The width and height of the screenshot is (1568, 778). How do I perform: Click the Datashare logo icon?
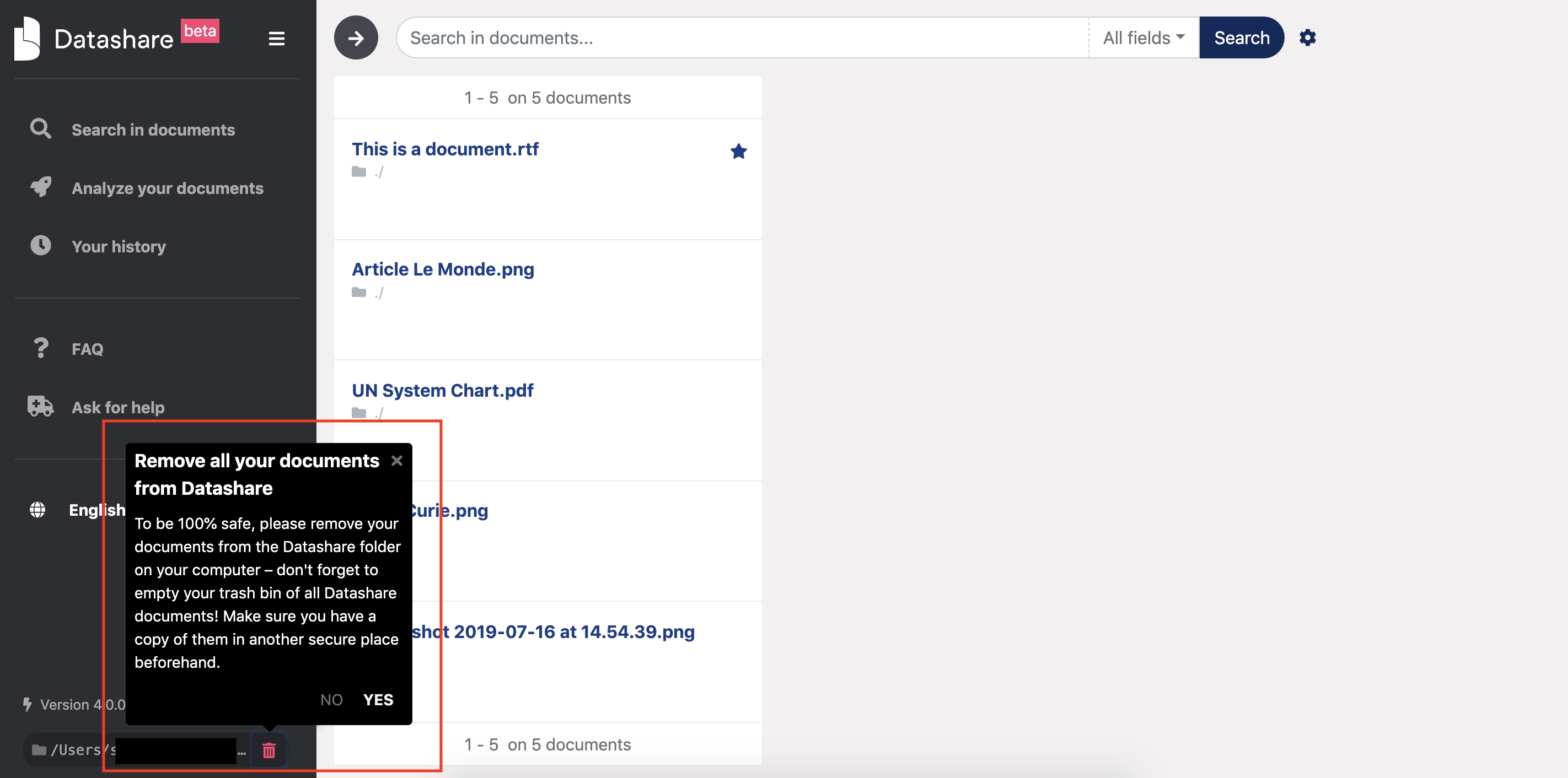(28, 39)
